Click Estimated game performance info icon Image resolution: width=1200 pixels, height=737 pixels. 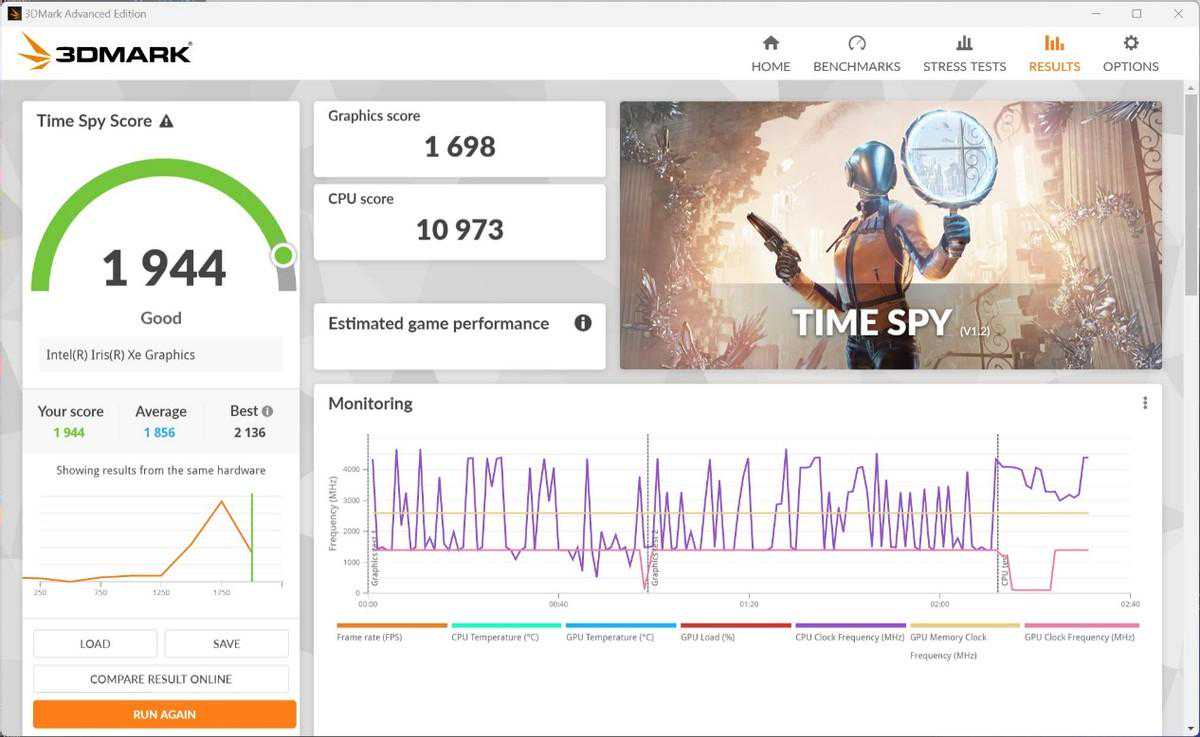point(583,323)
